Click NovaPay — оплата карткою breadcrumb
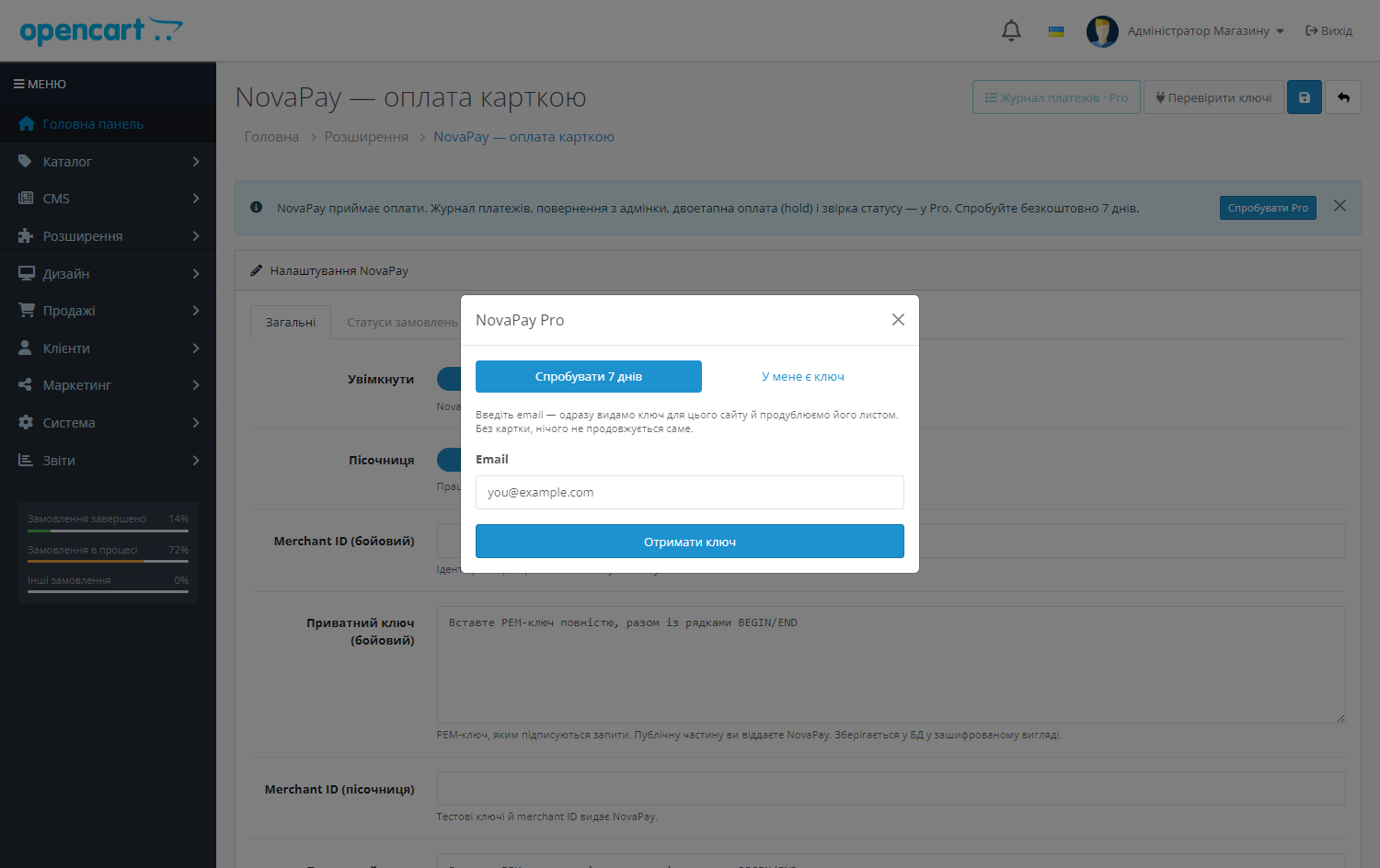The height and width of the screenshot is (868, 1380). coord(523,137)
